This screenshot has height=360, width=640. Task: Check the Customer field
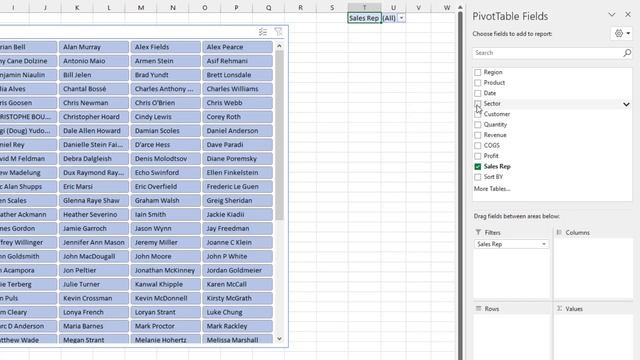point(478,114)
